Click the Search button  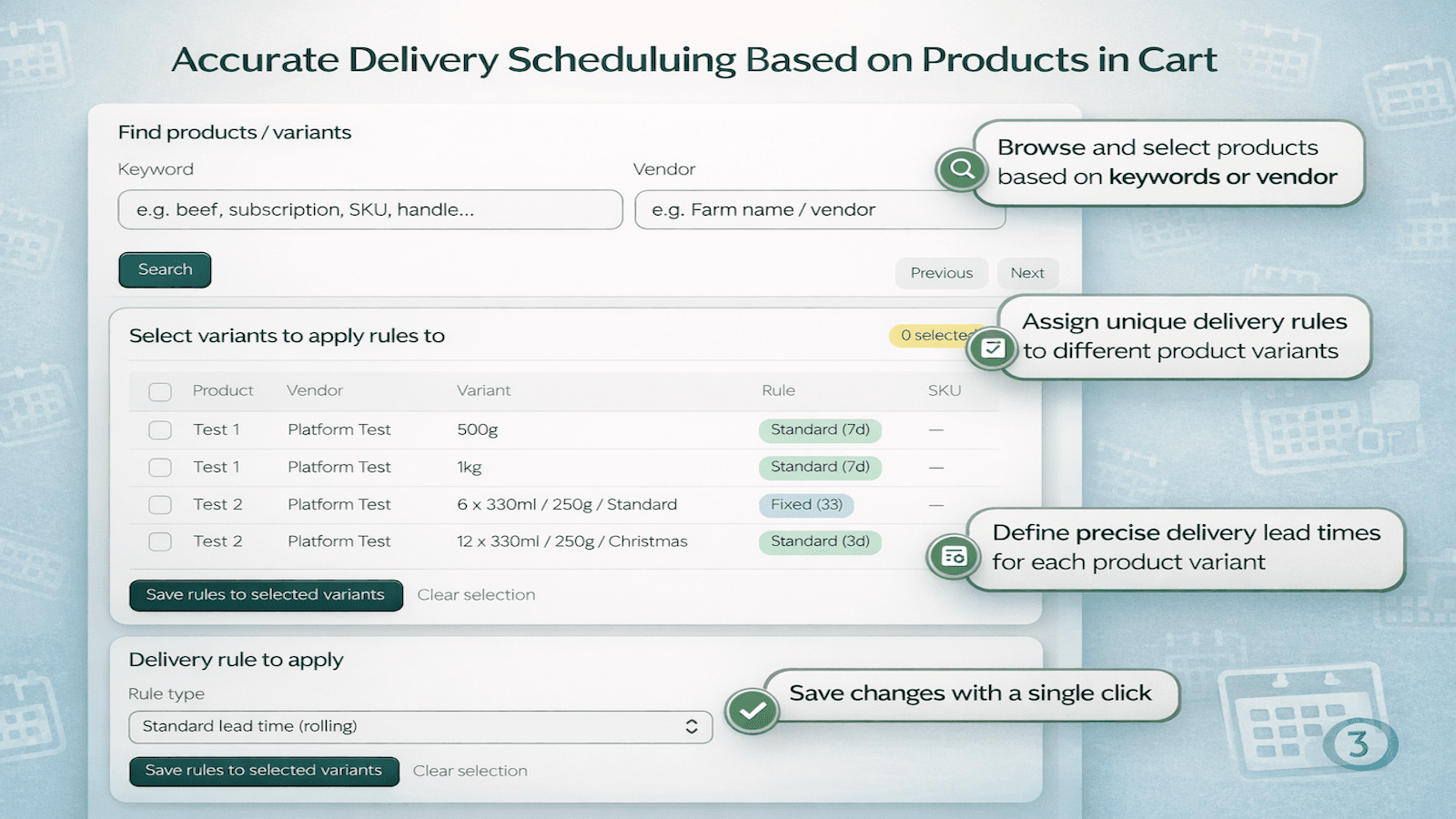[x=165, y=269]
